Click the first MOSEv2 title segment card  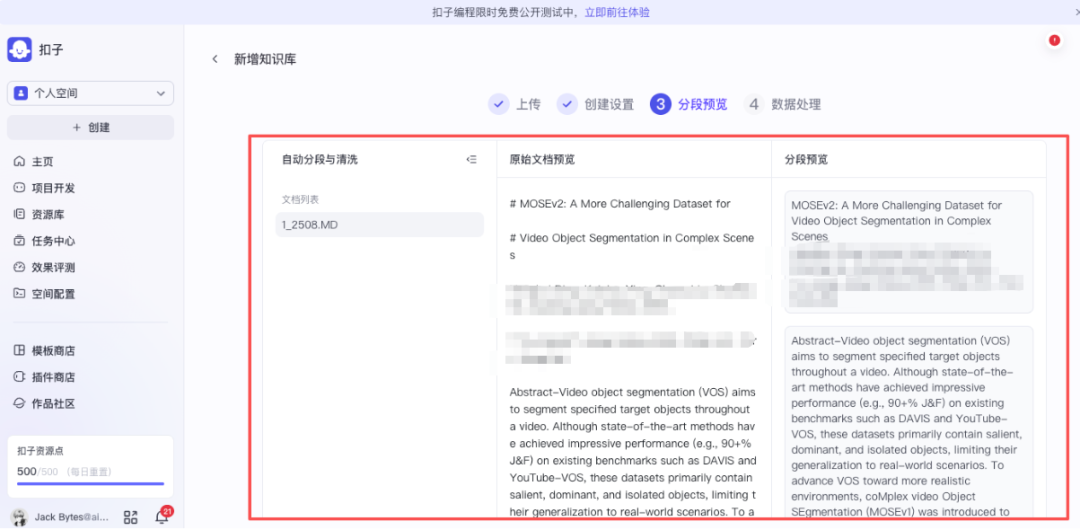coord(908,252)
